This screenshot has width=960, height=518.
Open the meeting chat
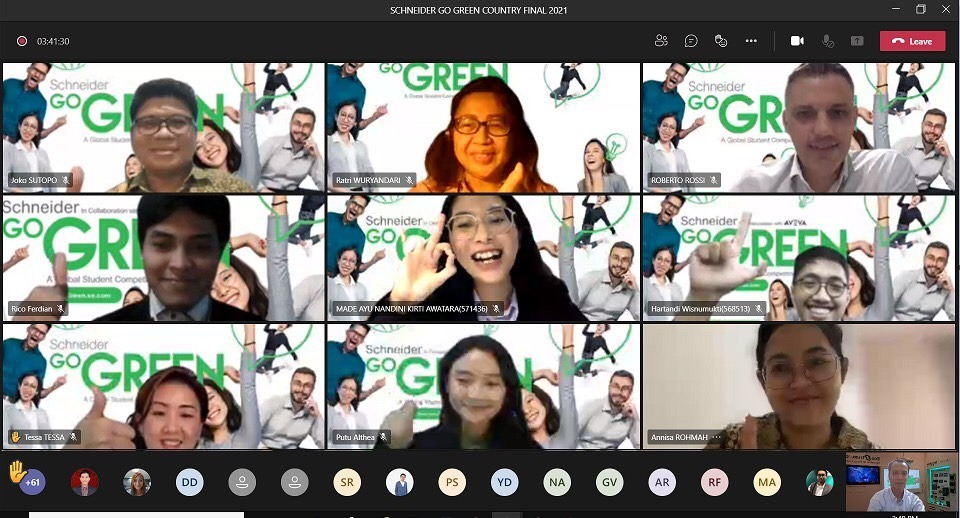pos(691,41)
